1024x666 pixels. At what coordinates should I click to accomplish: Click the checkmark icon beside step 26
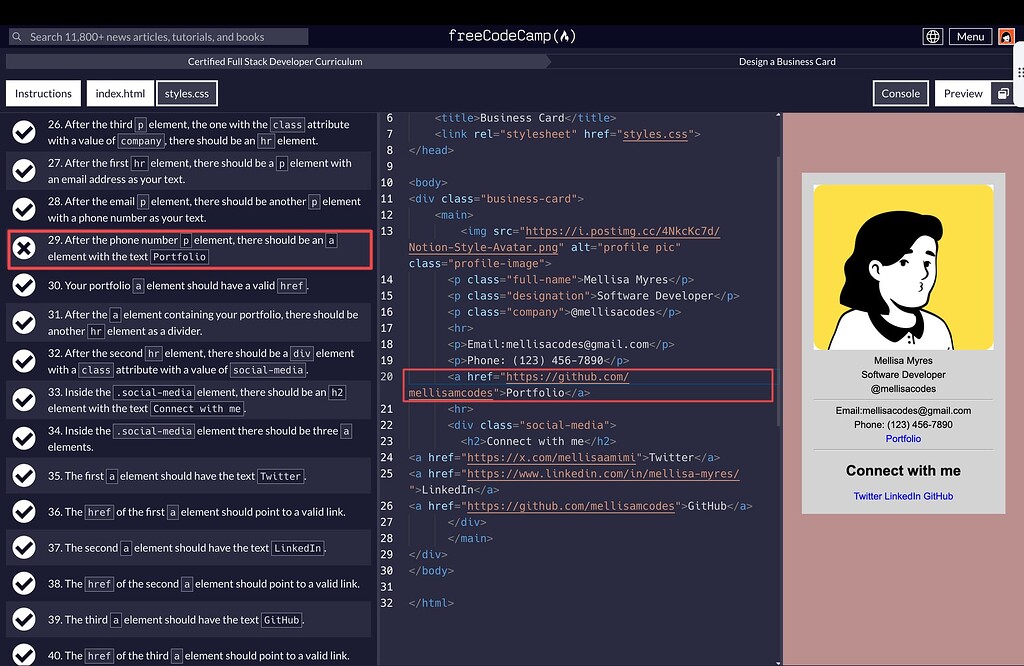coord(24,128)
